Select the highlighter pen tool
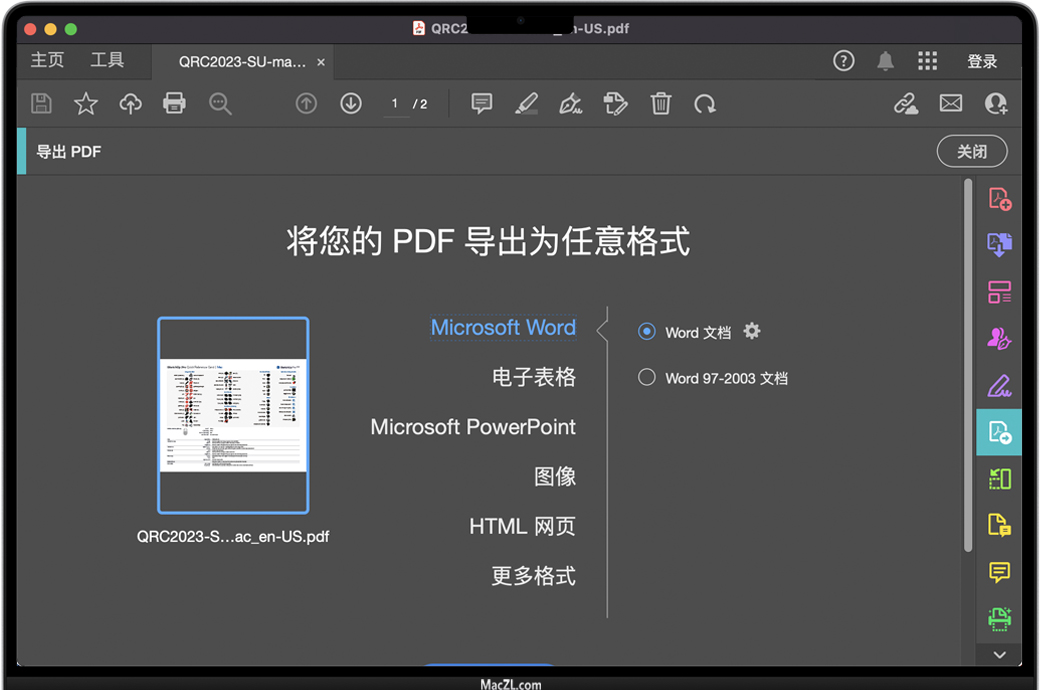This screenshot has height=690, width=1040. (526, 103)
